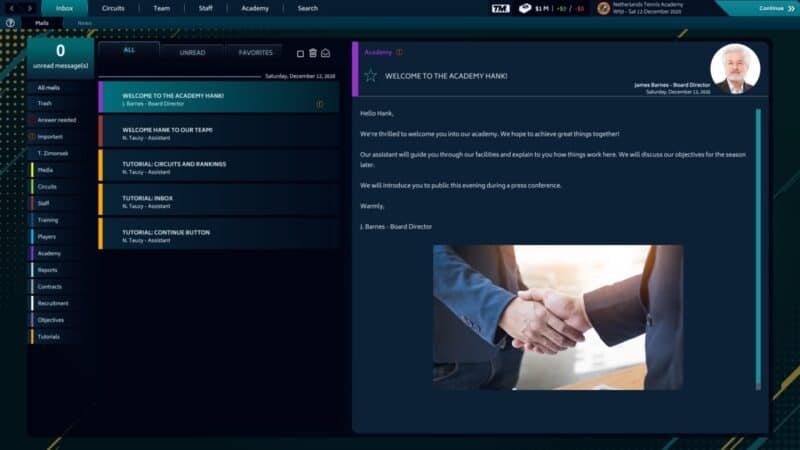Screen dimensions: 800x450
Task: Click the money finances icon
Action: pyautogui.click(x=525, y=8)
